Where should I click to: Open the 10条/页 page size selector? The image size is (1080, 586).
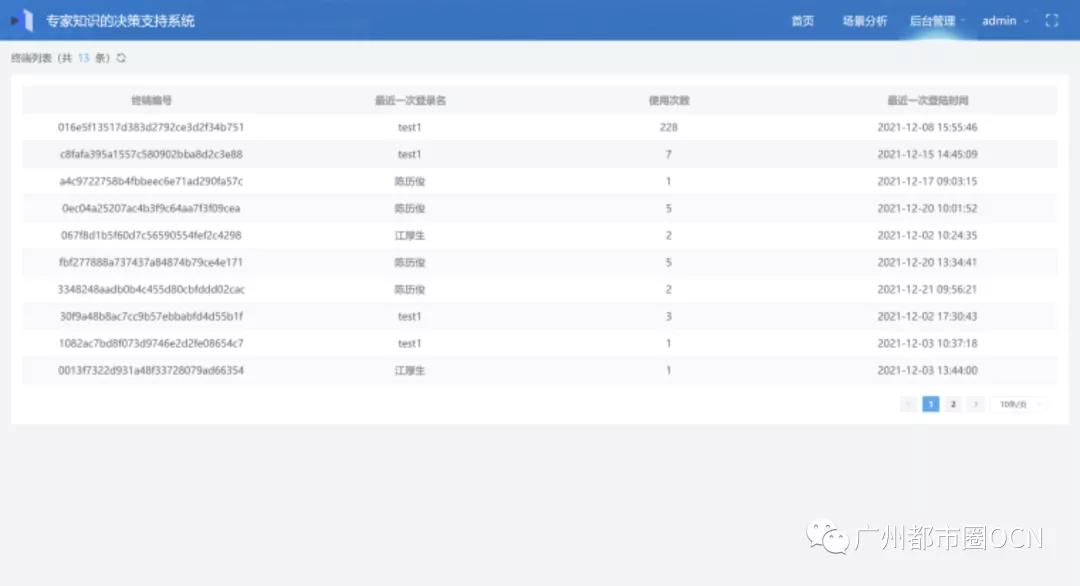1020,404
